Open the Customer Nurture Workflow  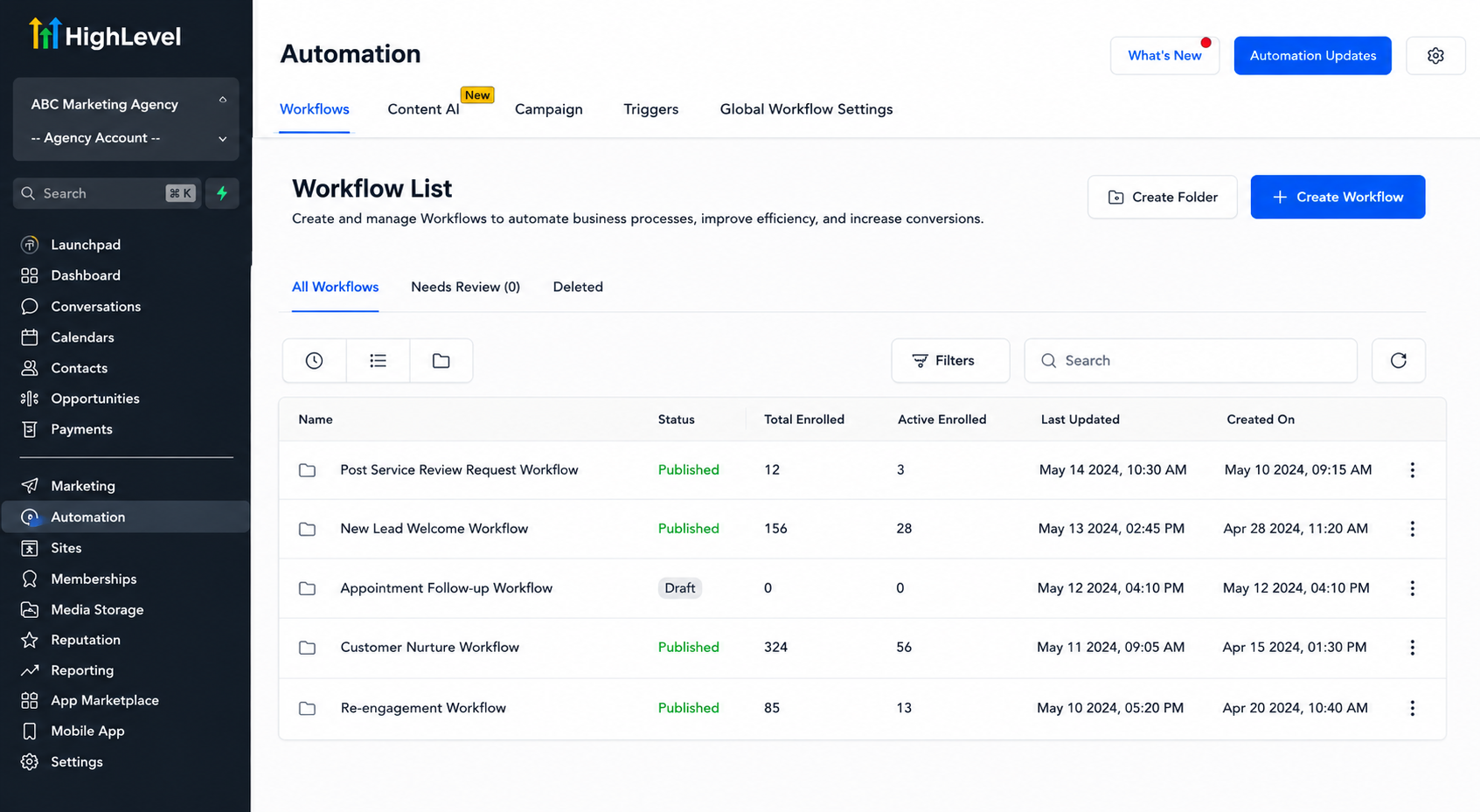point(430,648)
